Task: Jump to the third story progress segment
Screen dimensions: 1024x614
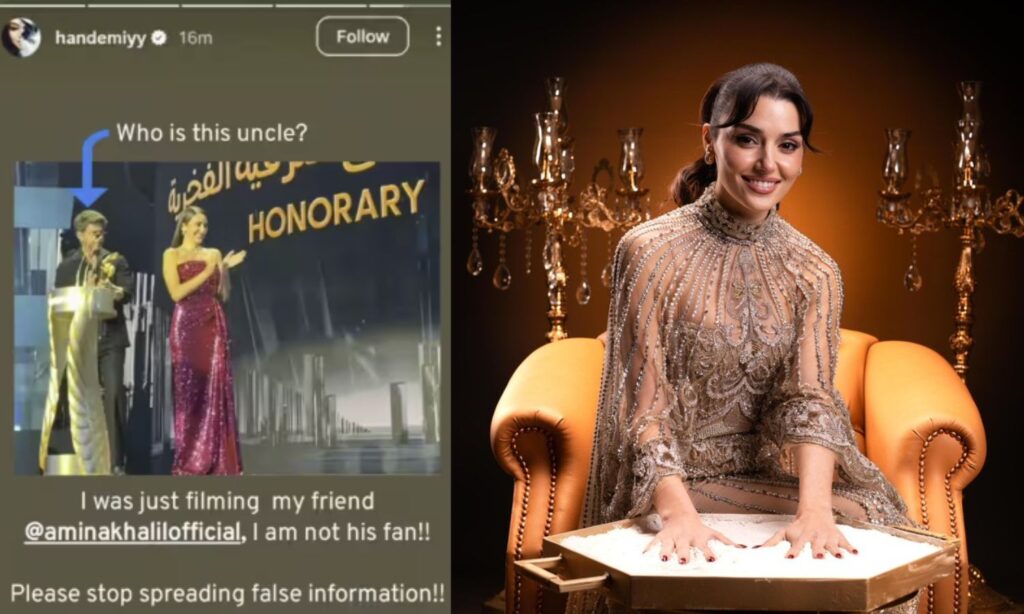Action: (x=227, y=5)
